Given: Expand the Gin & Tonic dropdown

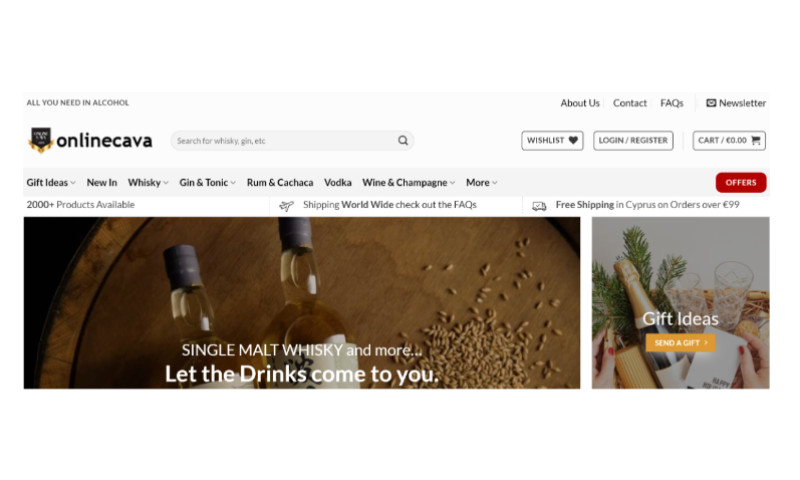Looking at the screenshot, I should tap(208, 183).
